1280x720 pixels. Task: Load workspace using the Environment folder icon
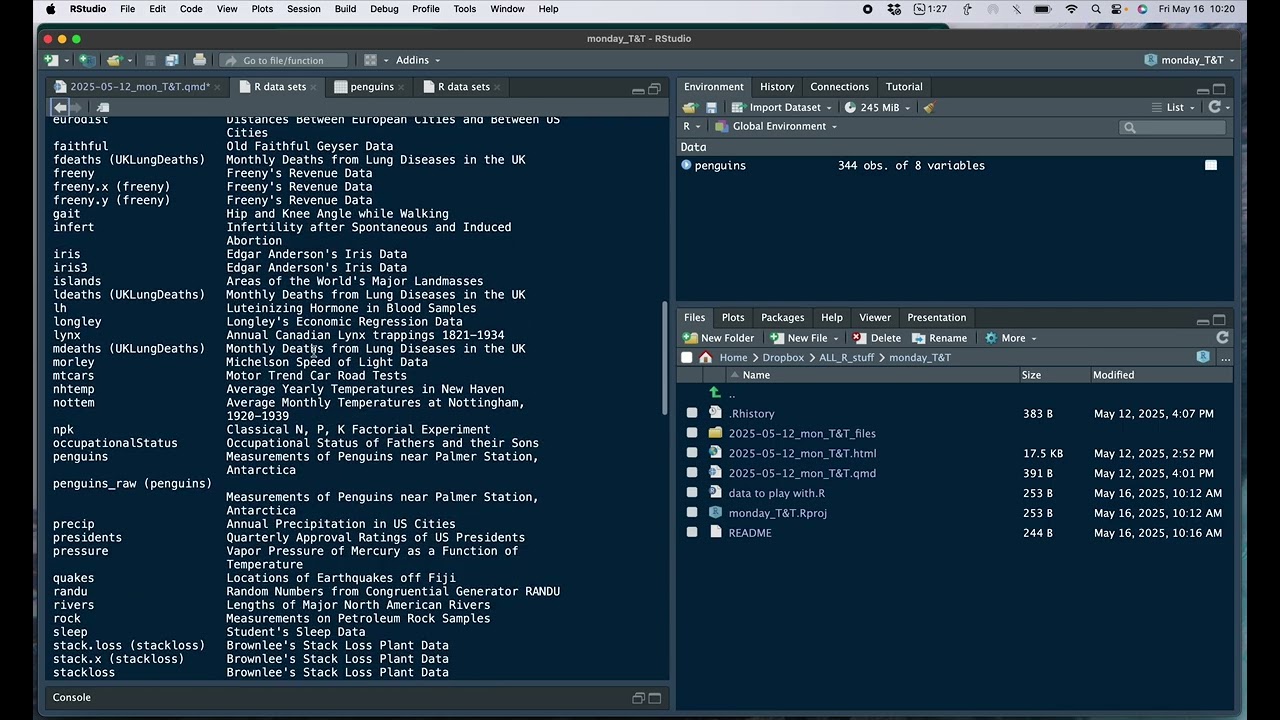[x=689, y=107]
